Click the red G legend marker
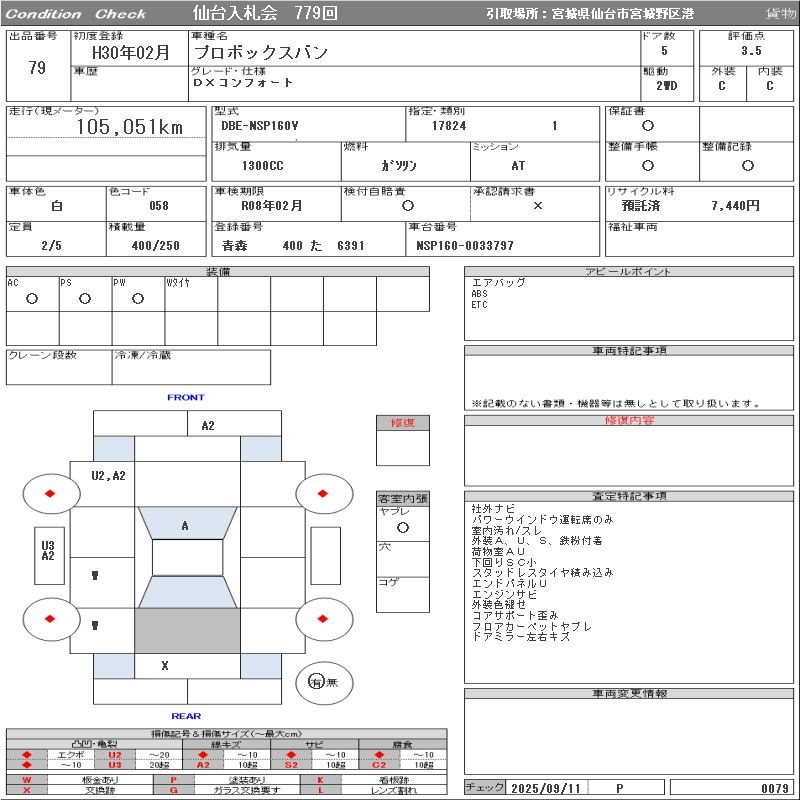The height and width of the screenshot is (800, 800). click(173, 790)
